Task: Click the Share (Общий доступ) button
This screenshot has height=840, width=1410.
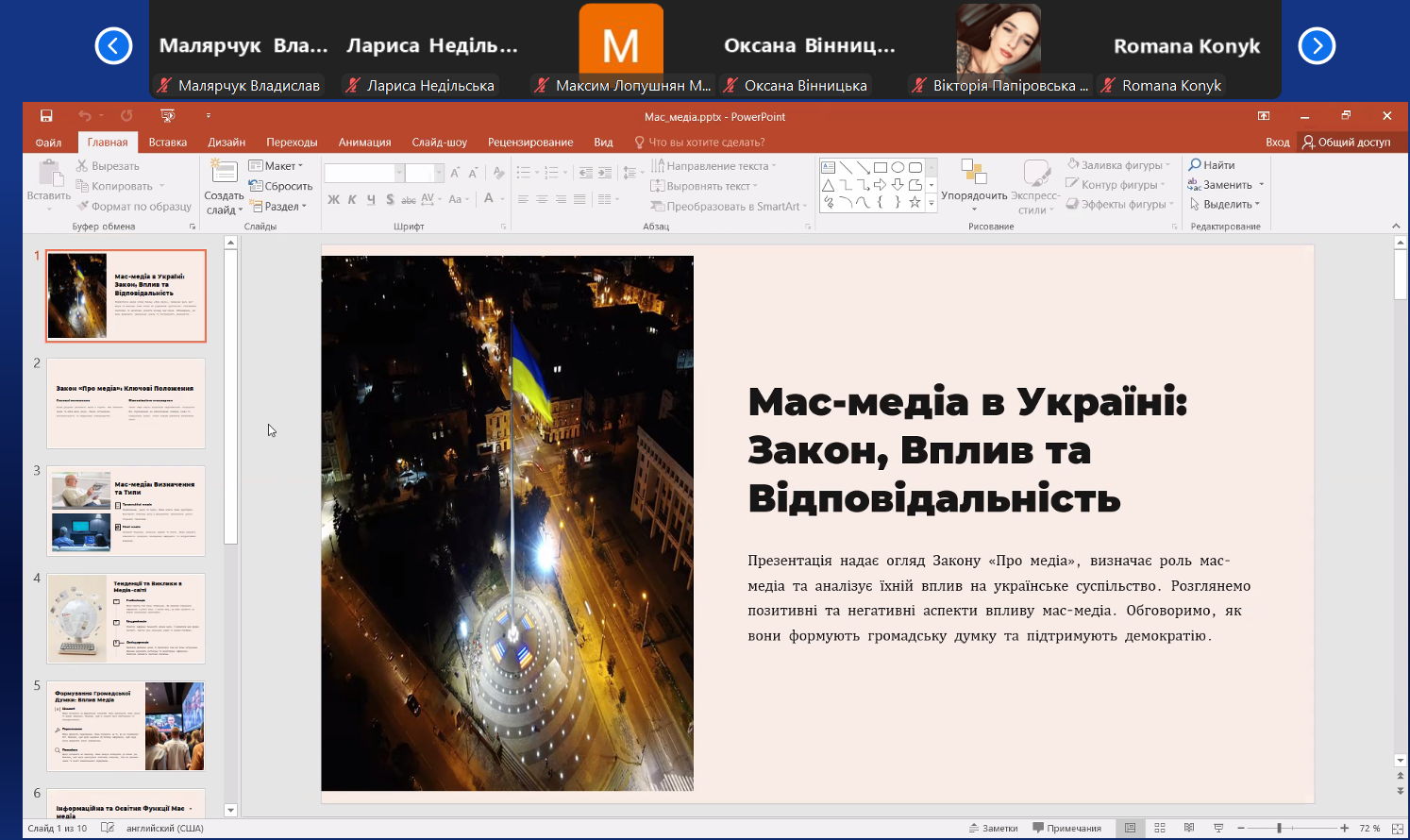Action: pos(1346,143)
